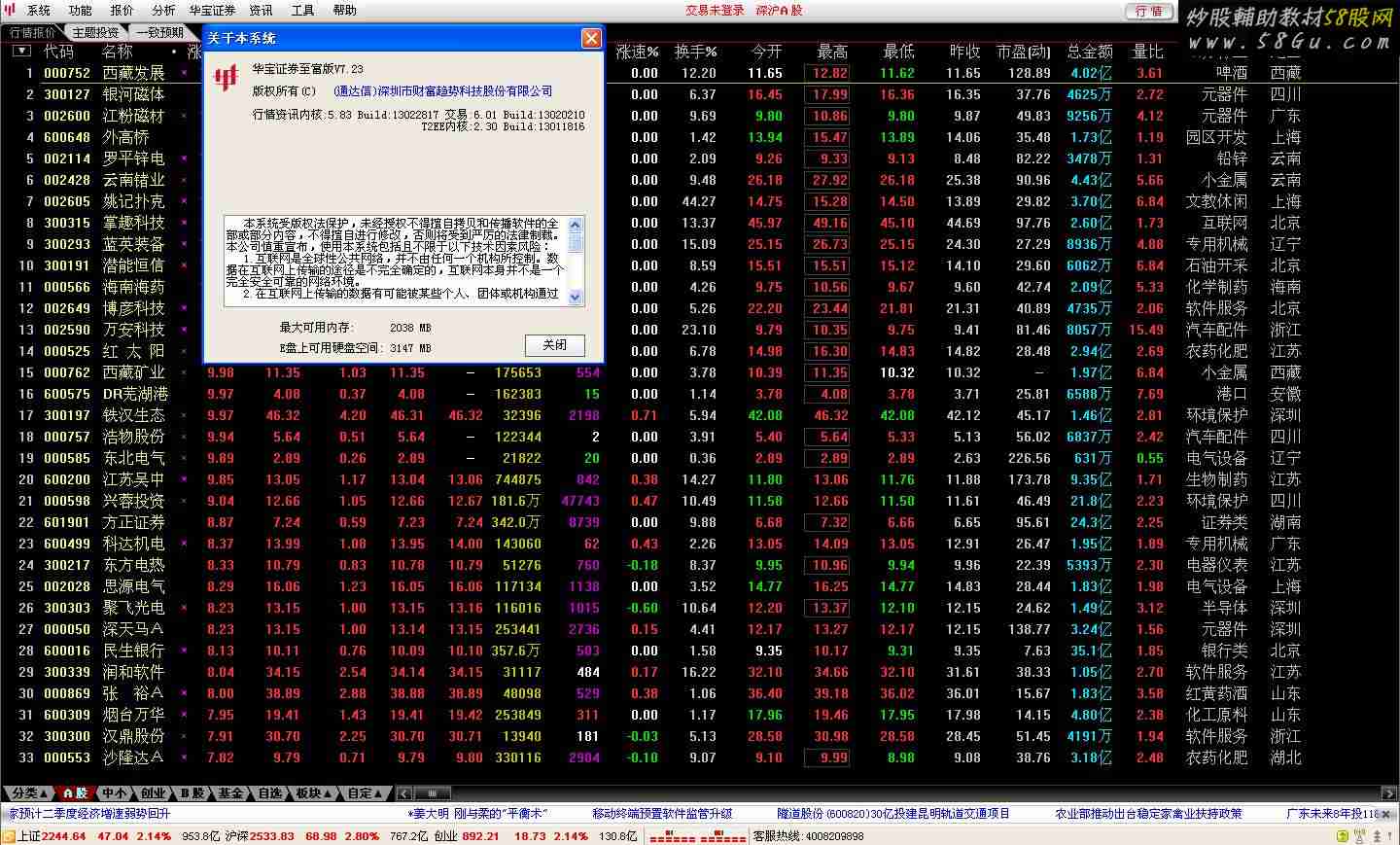This screenshot has height=845, width=1400.
Task: Open the 分析 menu
Action: point(164,10)
